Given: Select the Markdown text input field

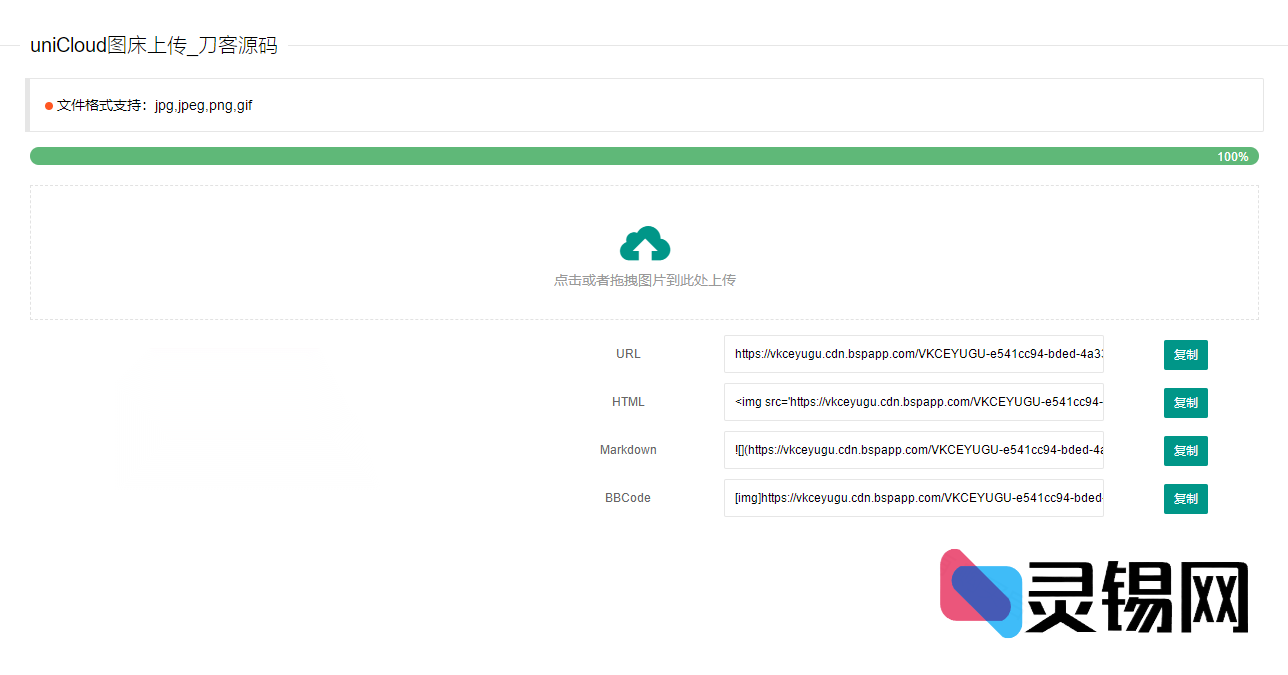Looking at the screenshot, I should tap(913, 450).
